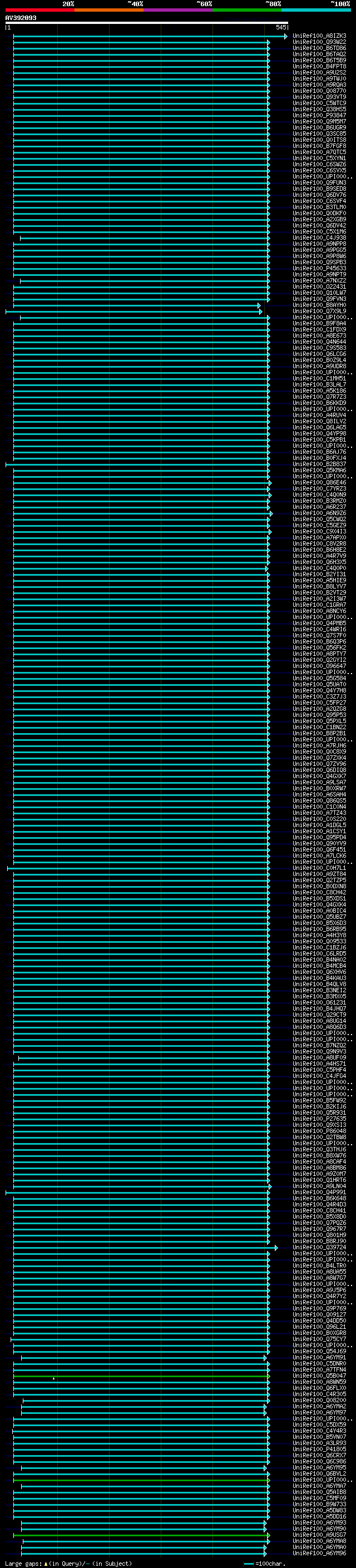Screen dimensions: 356x1568
Task: Select the UniRef100_B9SED8 label
Action: pyautogui.click(x=319, y=189)
